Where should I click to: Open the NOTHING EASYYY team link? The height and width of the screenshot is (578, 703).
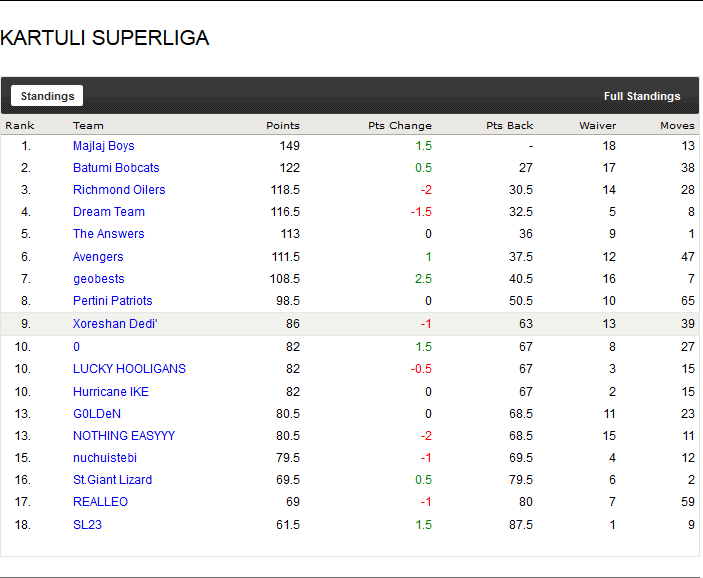(x=124, y=436)
